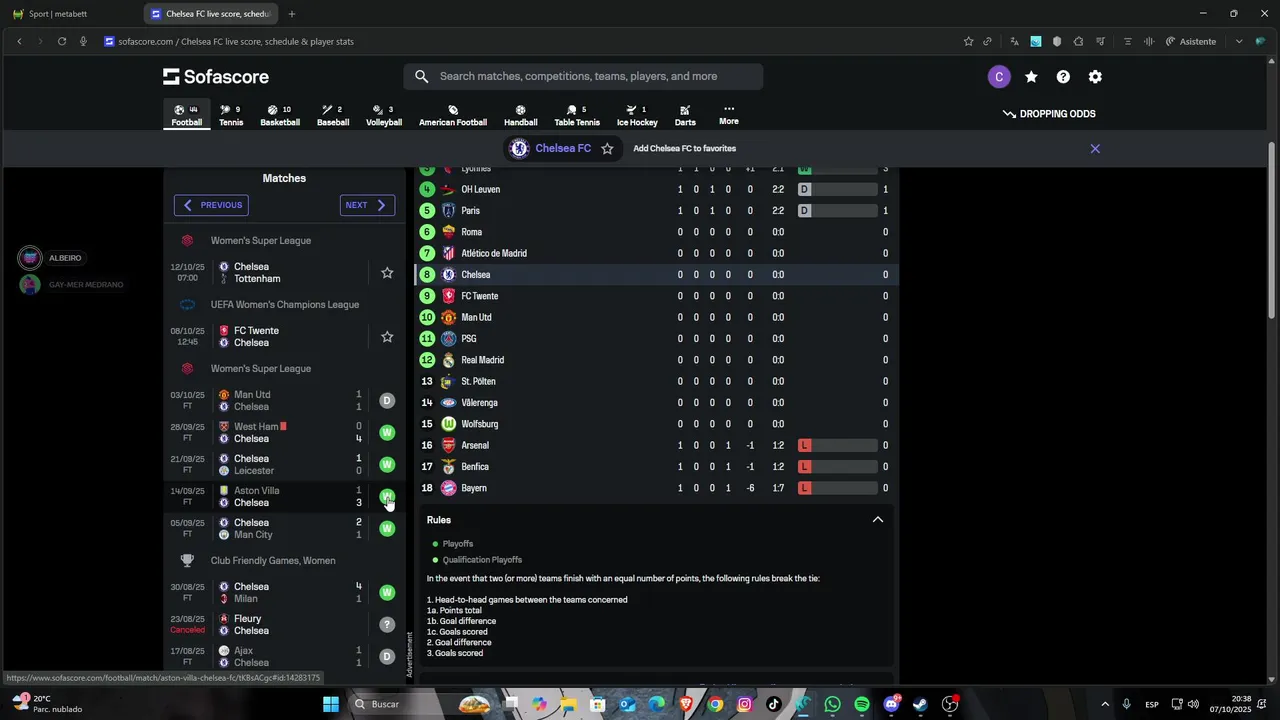Open the help question mark icon
This screenshot has width=1280, height=720.
pos(1063,77)
